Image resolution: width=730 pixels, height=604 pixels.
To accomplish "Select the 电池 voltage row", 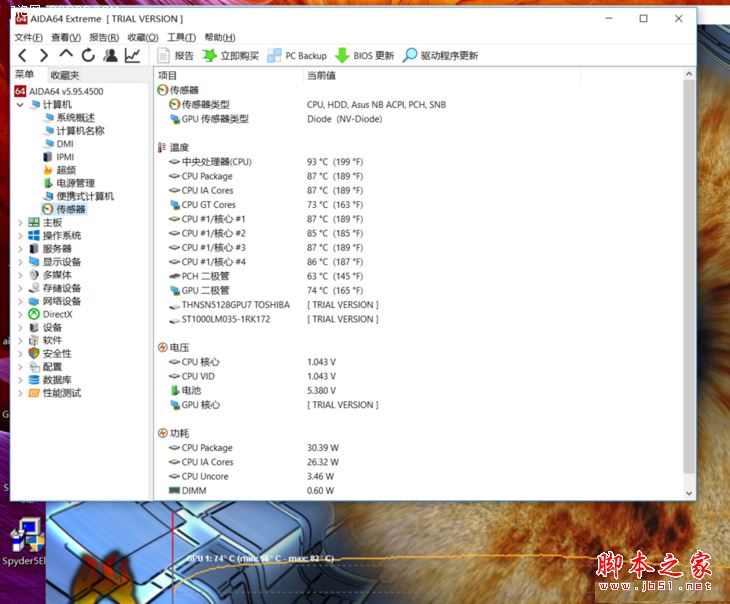I will pos(417,390).
